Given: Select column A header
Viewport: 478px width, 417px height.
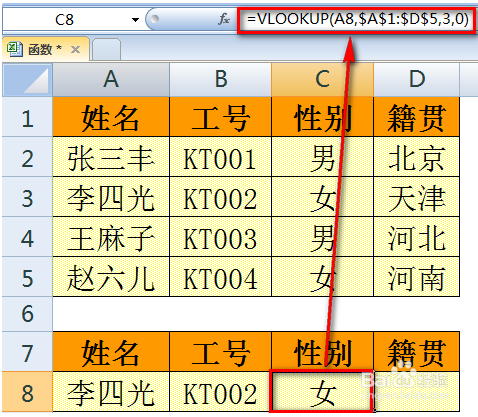Looking at the screenshot, I should 111,80.
